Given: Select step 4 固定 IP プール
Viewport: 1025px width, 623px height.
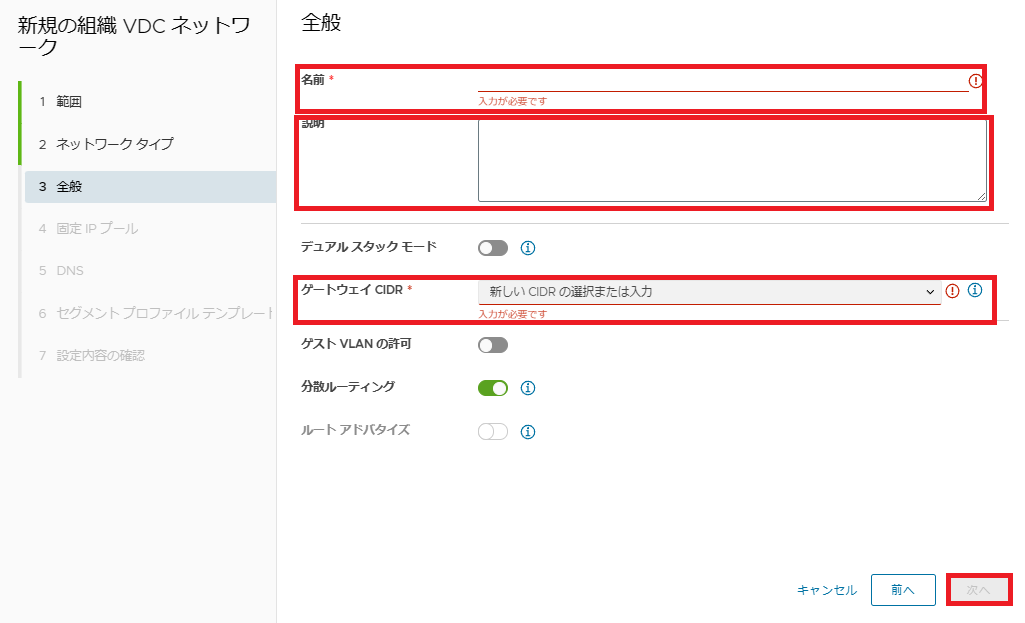Looking at the screenshot, I should [x=97, y=228].
